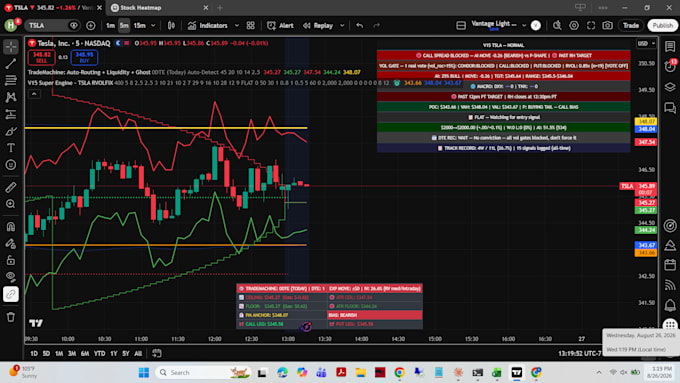Image resolution: width=680 pixels, height=383 pixels.
Task: Expand the time interval dropdown chevron
Action: point(153,26)
